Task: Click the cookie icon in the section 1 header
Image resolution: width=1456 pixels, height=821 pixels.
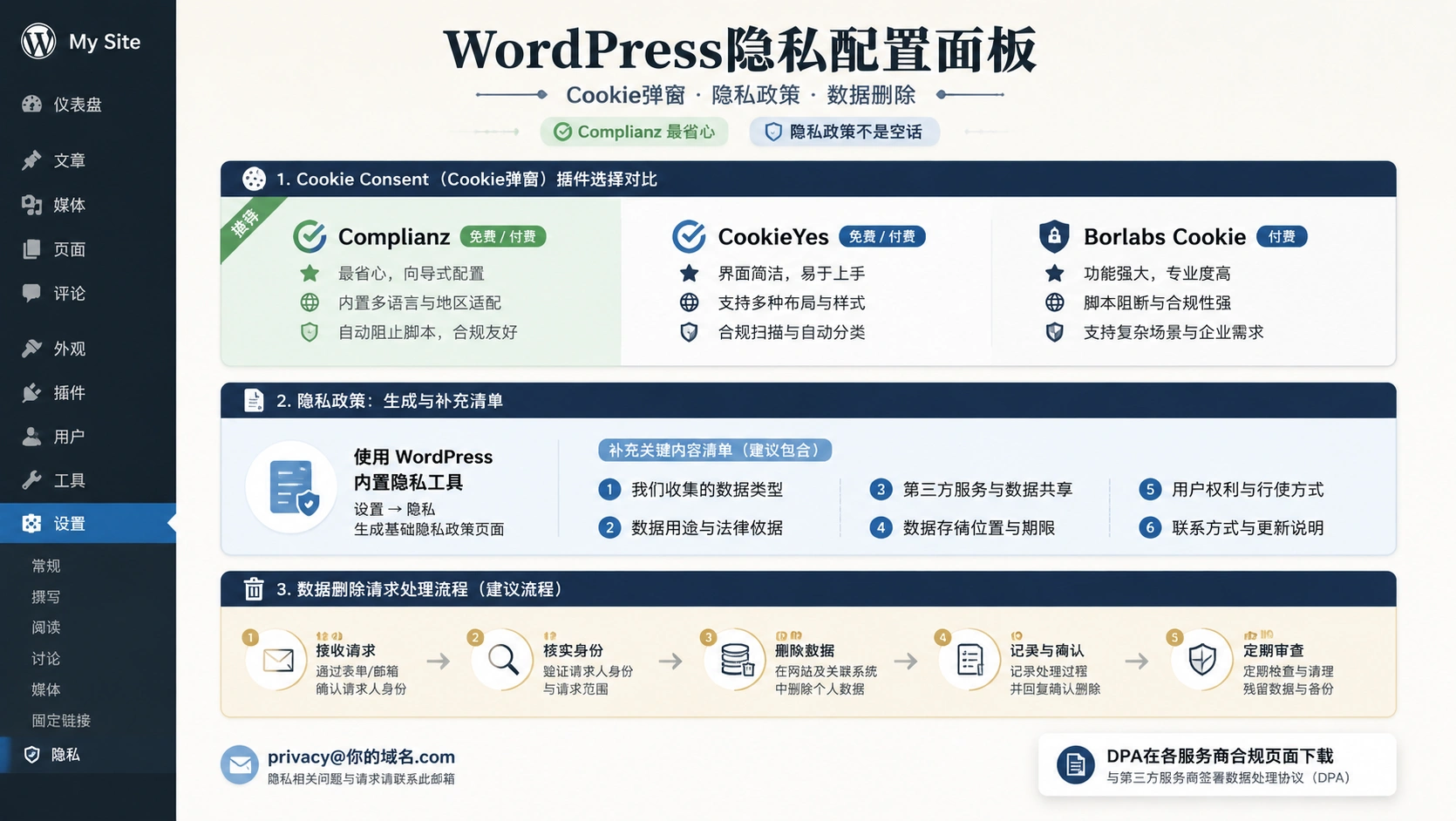Action: coord(254,179)
